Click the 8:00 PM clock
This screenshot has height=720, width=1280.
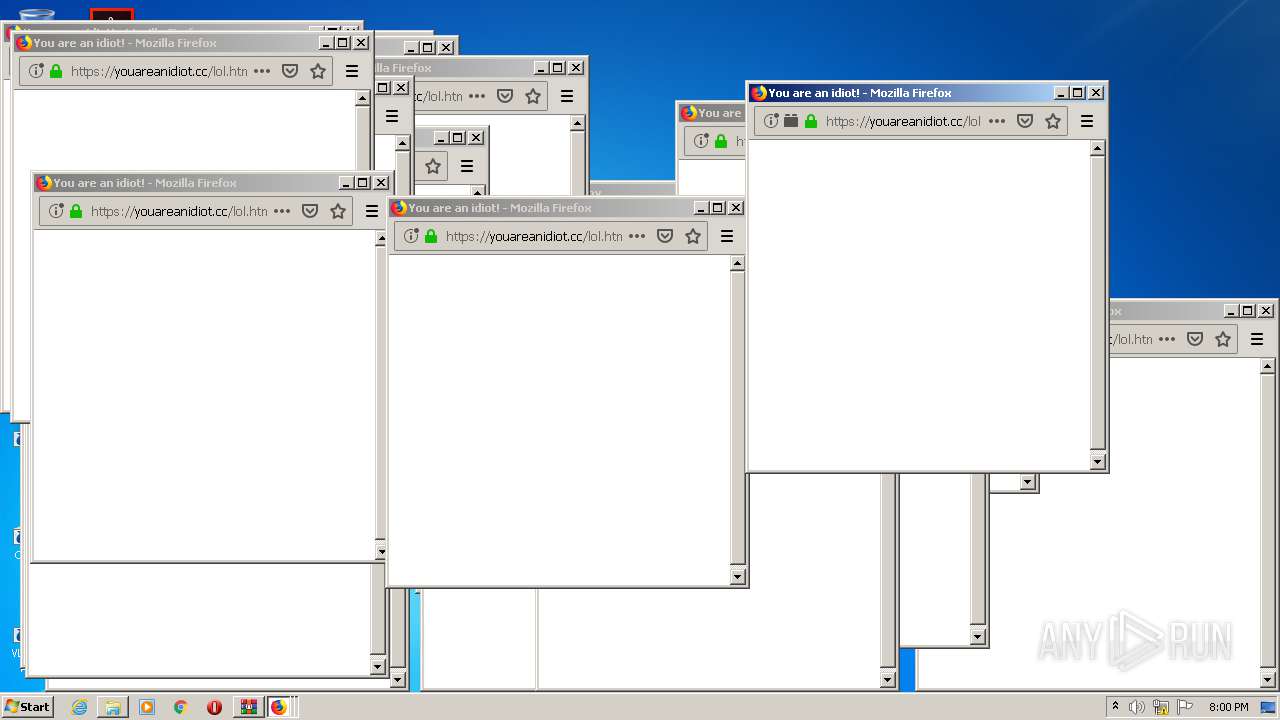click(1228, 707)
